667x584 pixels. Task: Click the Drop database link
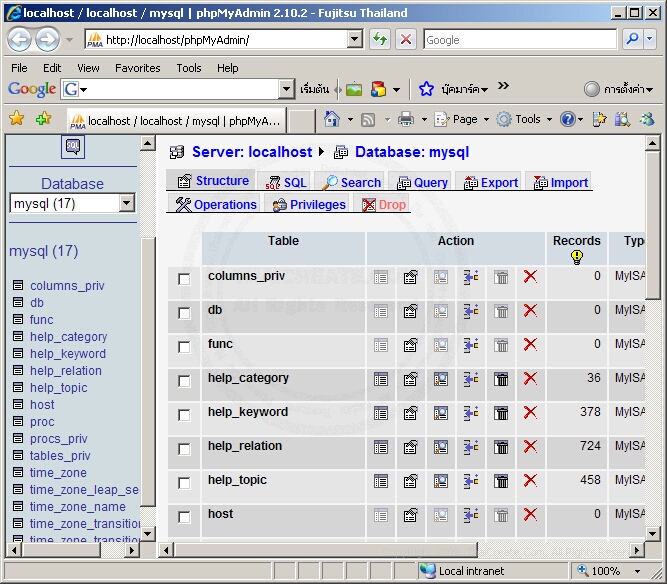pos(384,205)
